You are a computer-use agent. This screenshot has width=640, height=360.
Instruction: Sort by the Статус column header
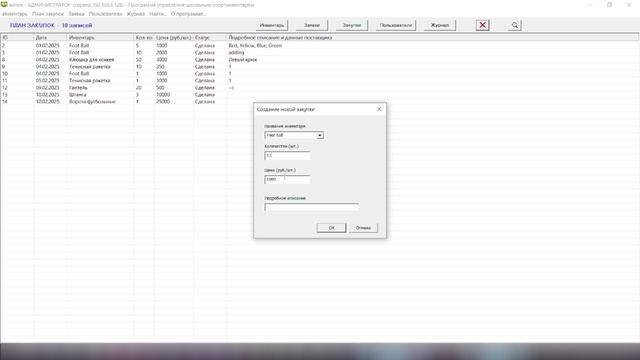pyautogui.click(x=210, y=38)
